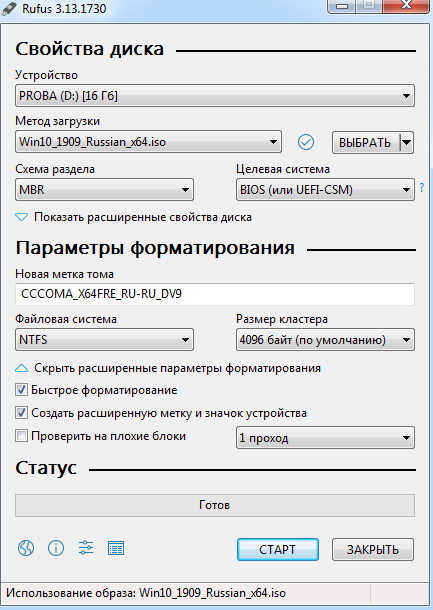Click the Rufus USB title icon

tap(9, 8)
